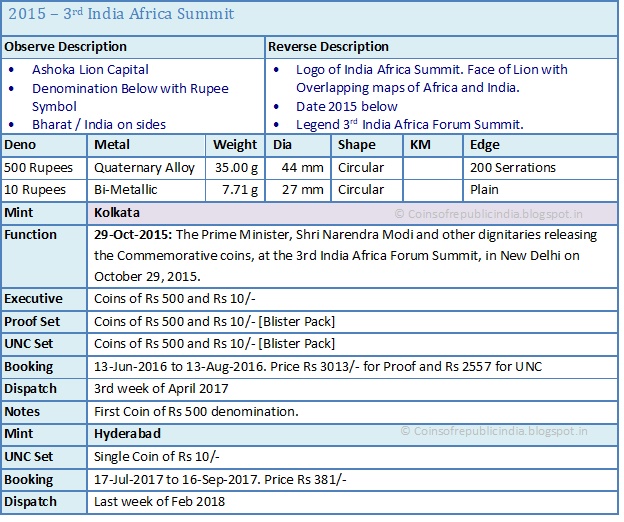624x522 pixels.
Task: Click 'Last week of Feb 2018' dispatch value
Action: 159,502
